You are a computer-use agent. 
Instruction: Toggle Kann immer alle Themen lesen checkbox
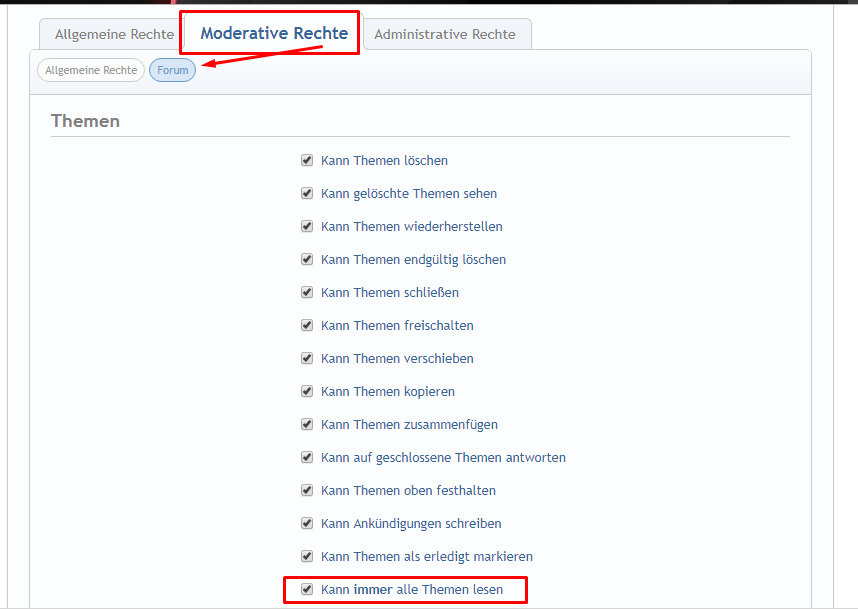(307, 589)
